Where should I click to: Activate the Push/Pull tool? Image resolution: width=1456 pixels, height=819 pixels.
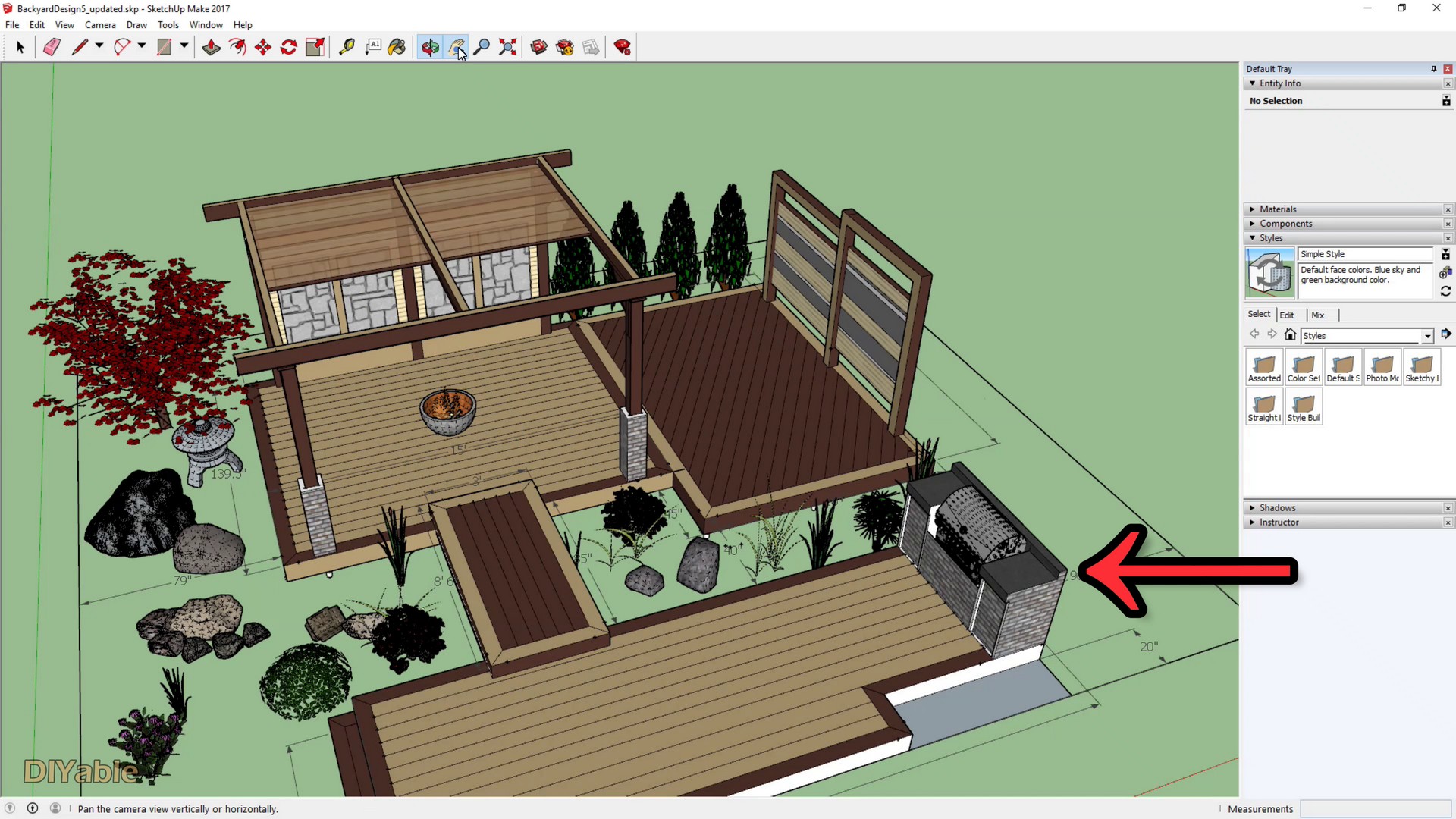pyautogui.click(x=211, y=47)
